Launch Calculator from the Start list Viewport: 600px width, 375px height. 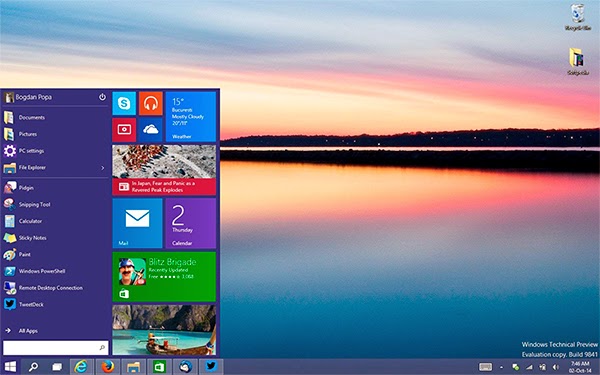pyautogui.click(x=55, y=221)
